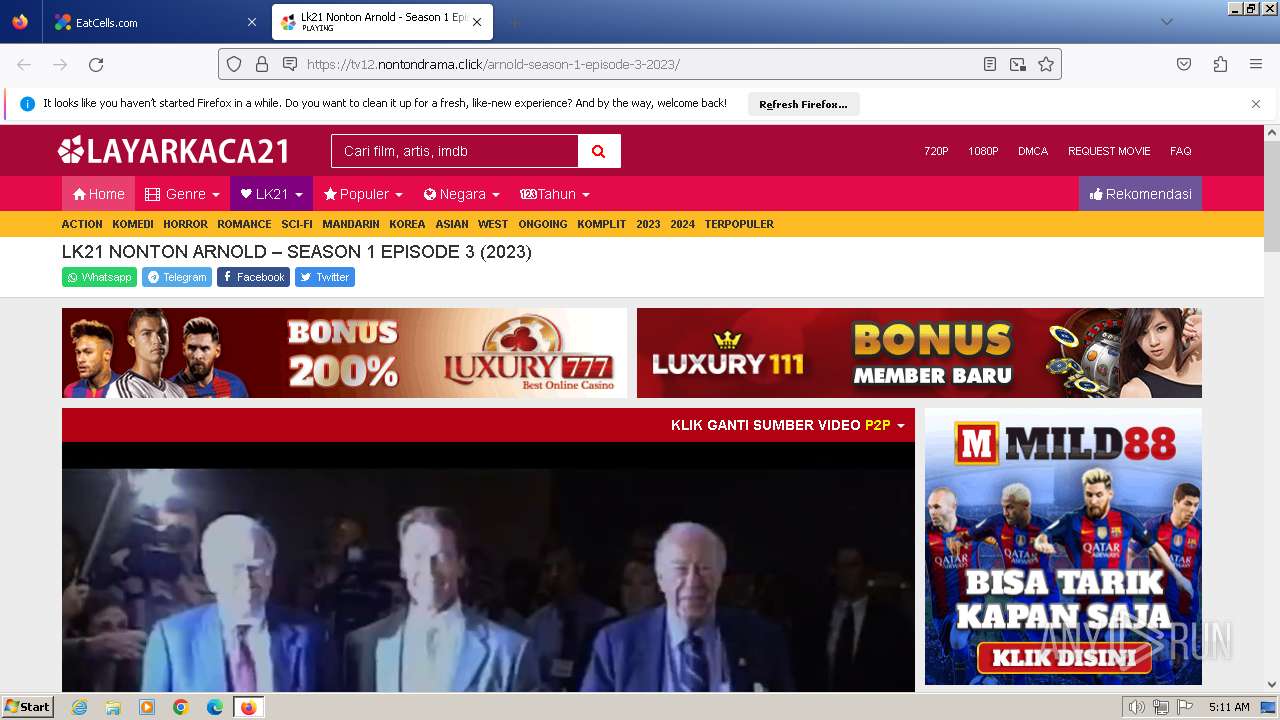1280x720 pixels.
Task: Click the red search magnifier button
Action: coord(599,151)
